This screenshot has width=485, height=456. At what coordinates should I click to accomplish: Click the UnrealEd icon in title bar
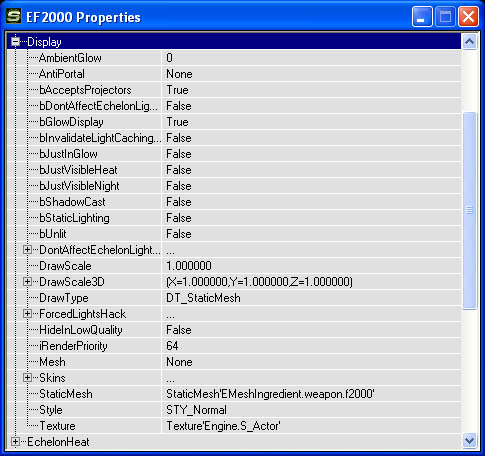tap(14, 16)
